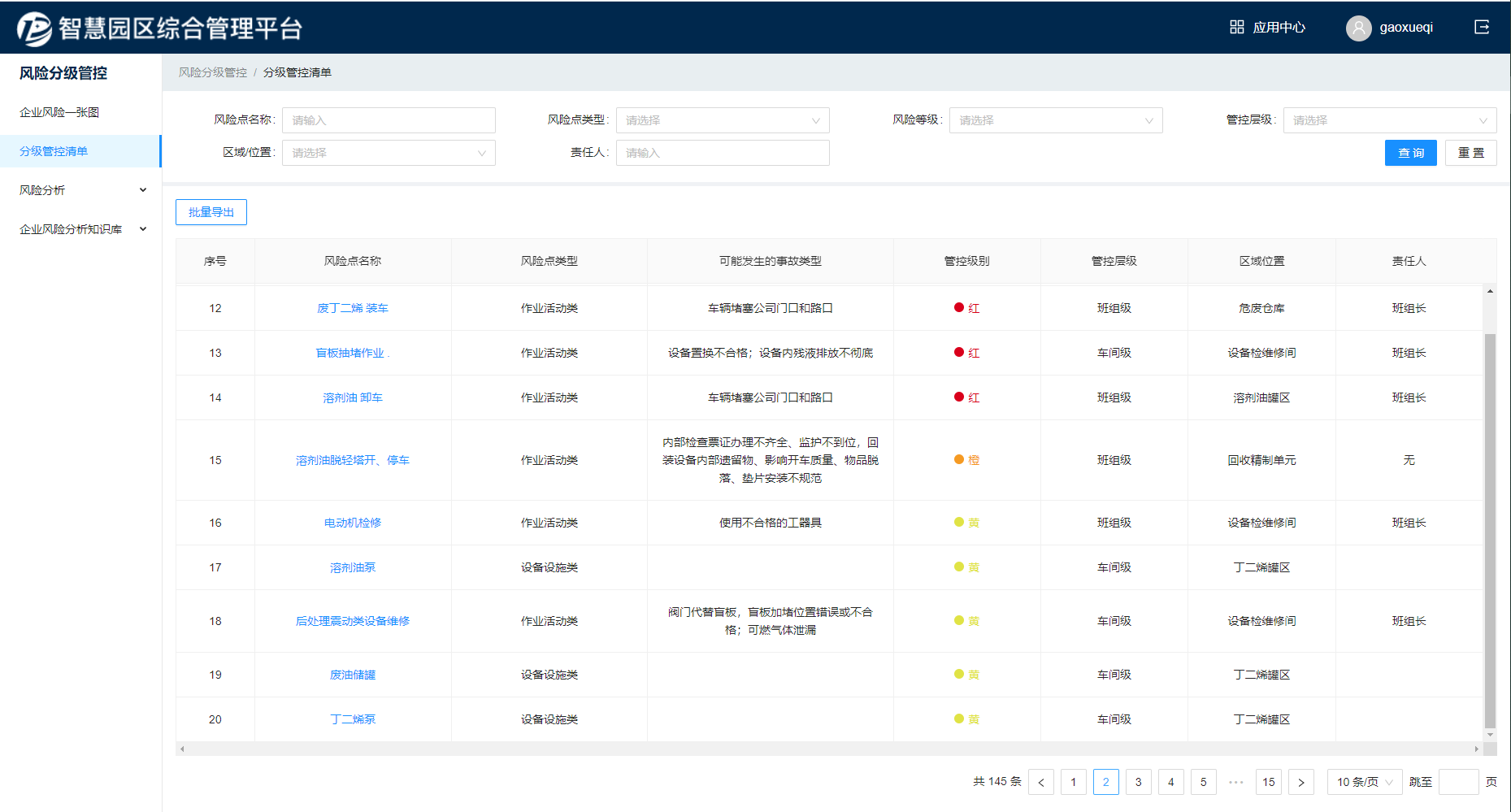Open 企业风险一张图 in the sidebar
The image size is (1511, 812).
(59, 112)
